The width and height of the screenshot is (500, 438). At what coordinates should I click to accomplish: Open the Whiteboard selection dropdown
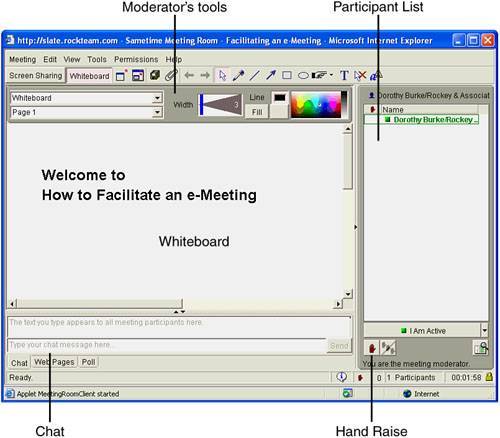(157, 98)
